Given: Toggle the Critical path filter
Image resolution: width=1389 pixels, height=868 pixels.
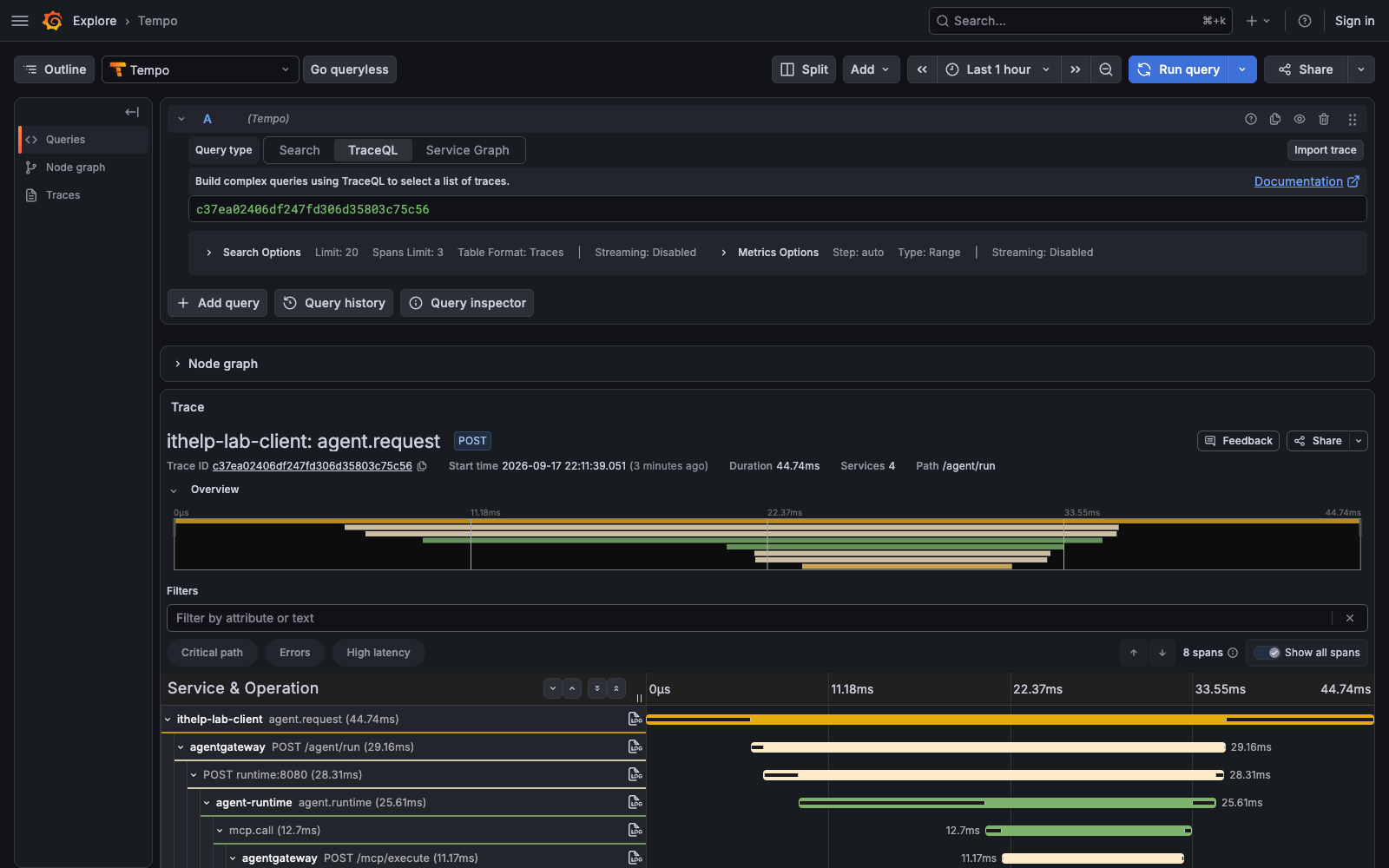Looking at the screenshot, I should (x=212, y=653).
